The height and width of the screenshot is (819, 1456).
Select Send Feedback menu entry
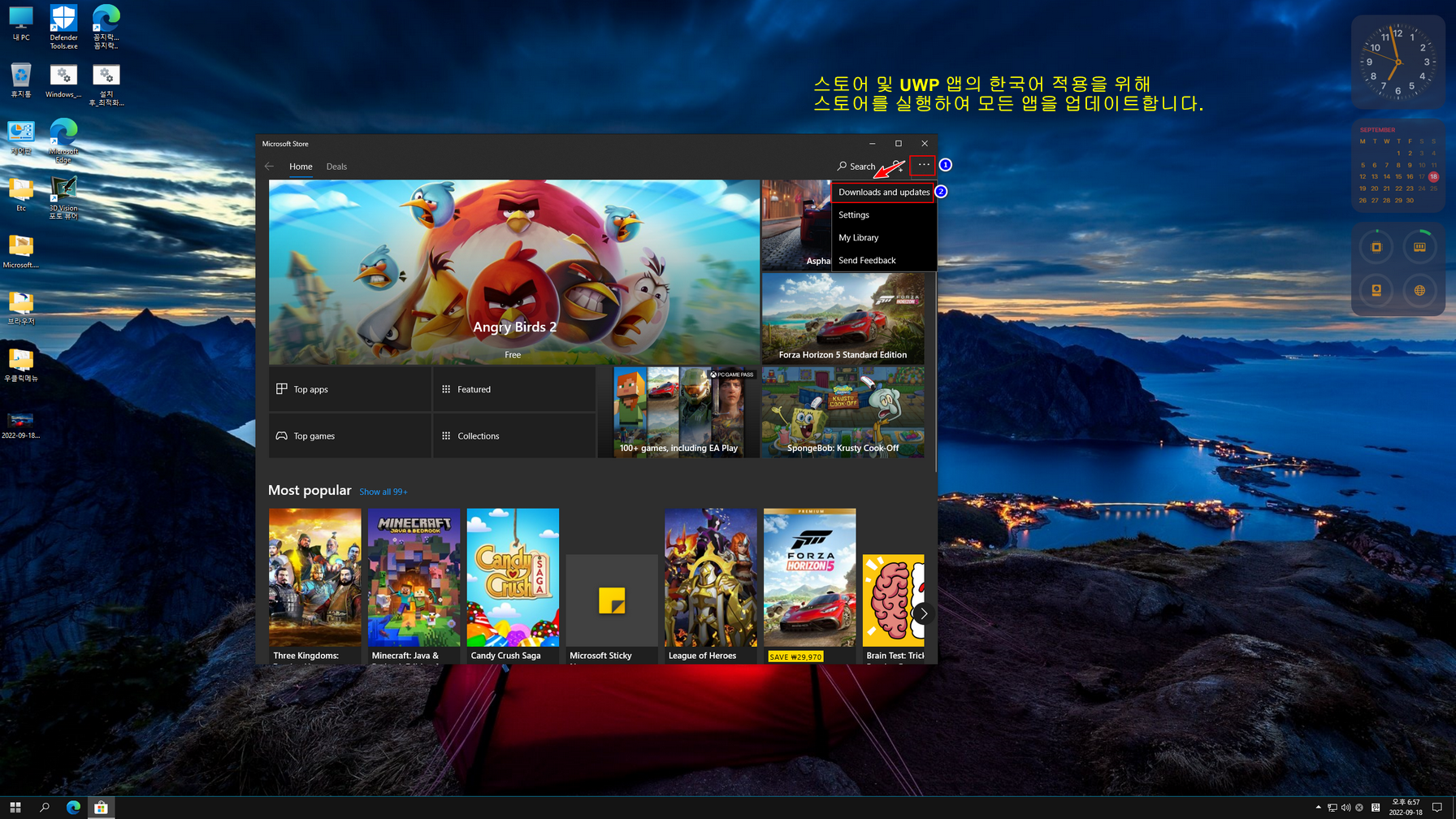point(883,261)
